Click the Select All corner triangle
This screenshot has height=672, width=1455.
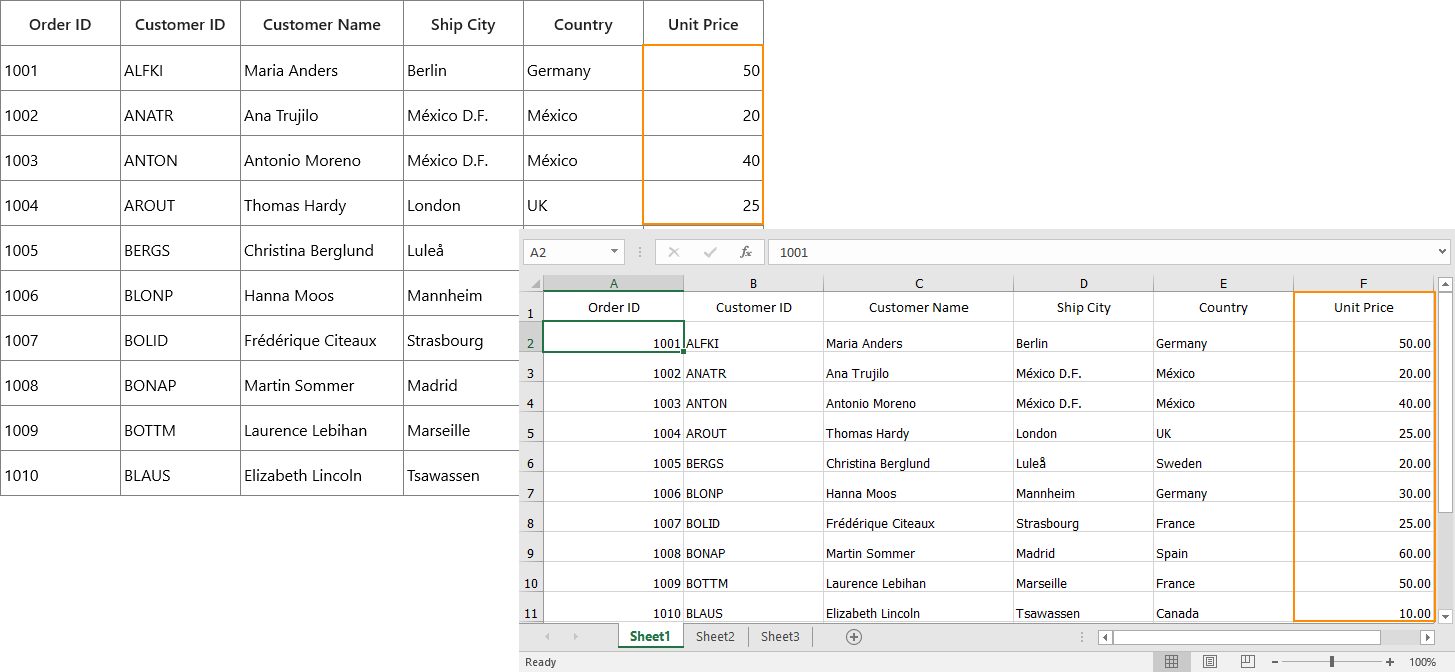(534, 284)
